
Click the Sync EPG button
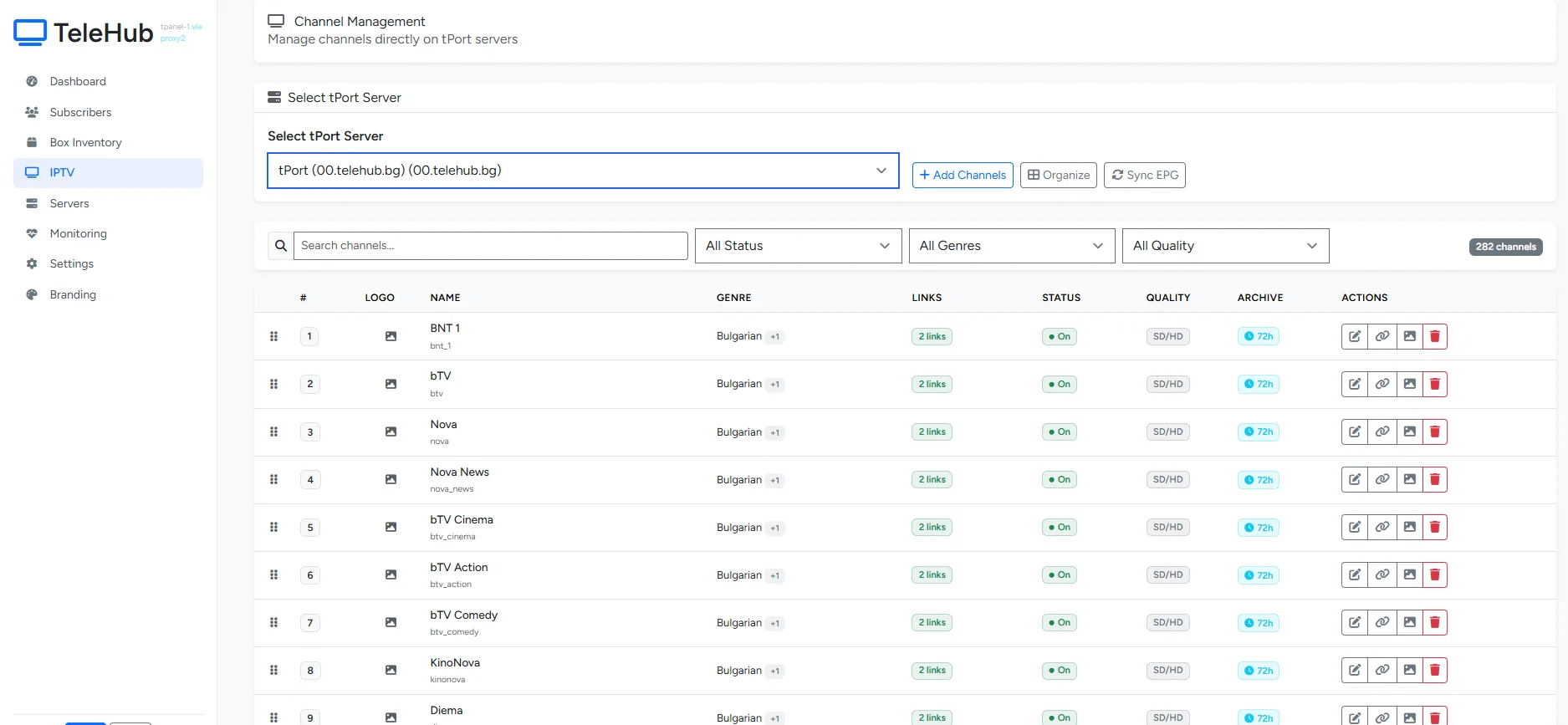pos(1145,175)
